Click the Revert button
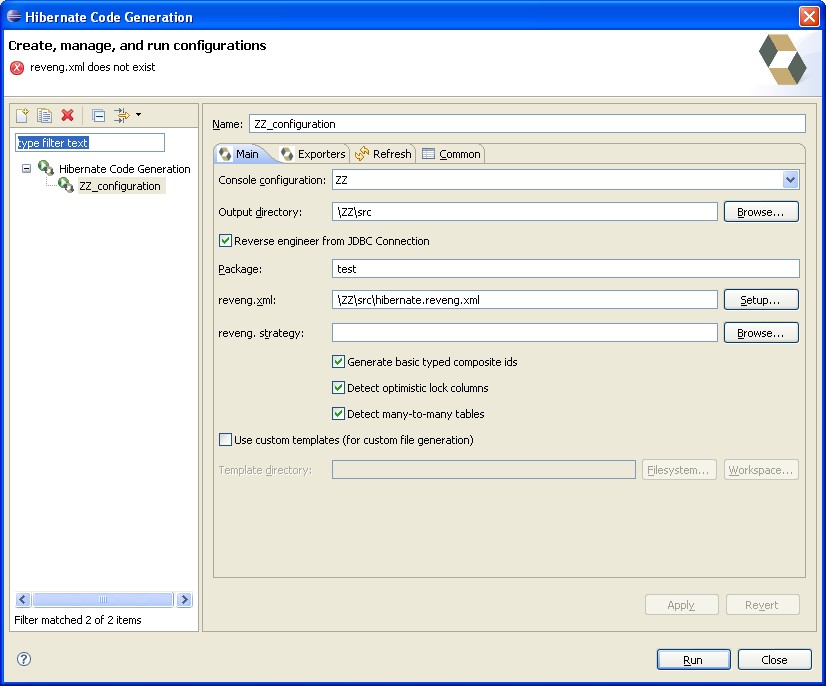 click(x=762, y=605)
